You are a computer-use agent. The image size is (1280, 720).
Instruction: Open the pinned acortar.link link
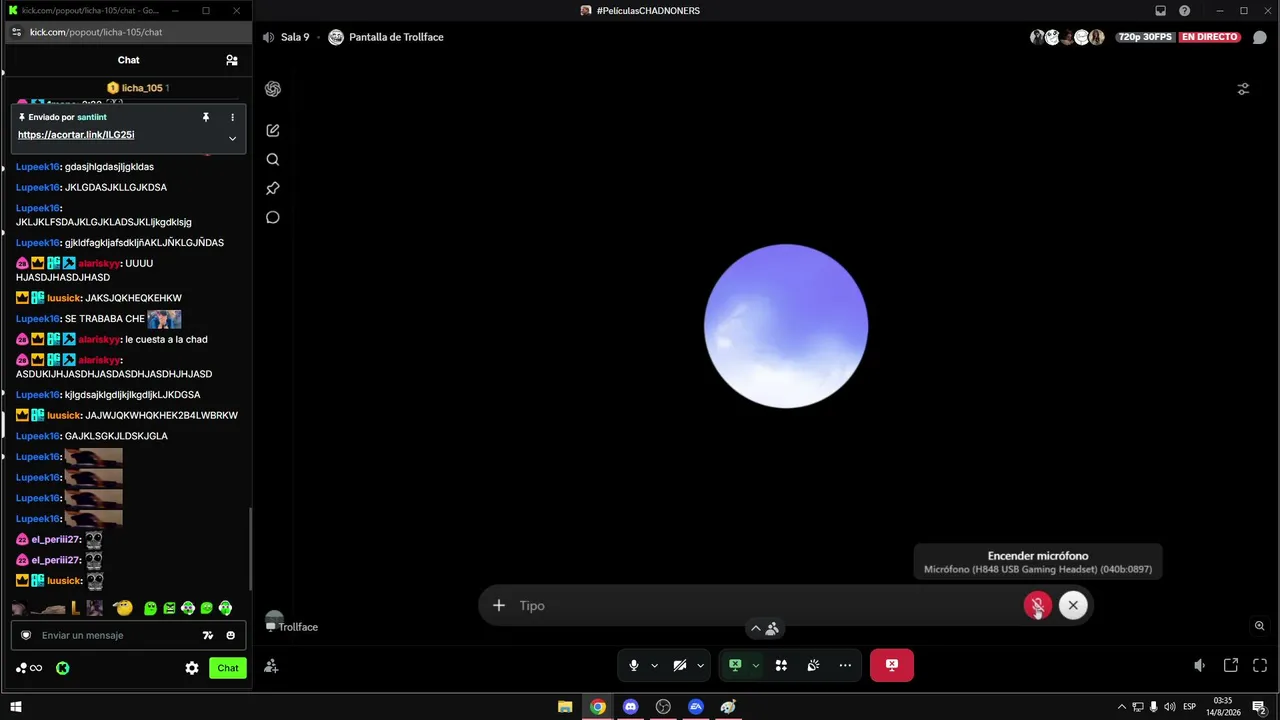click(x=76, y=135)
